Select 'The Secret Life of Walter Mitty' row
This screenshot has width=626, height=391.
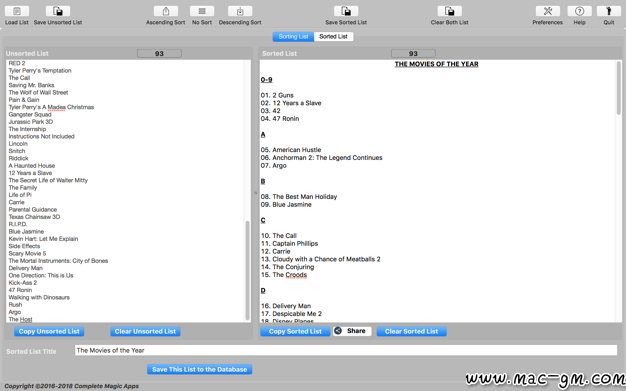[x=48, y=181]
